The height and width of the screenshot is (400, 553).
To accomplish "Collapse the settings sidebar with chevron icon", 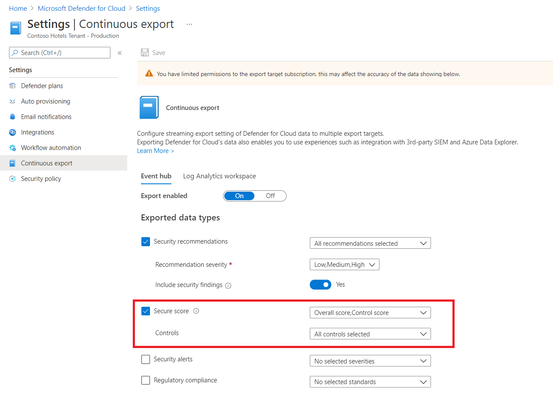I will [x=120, y=53].
